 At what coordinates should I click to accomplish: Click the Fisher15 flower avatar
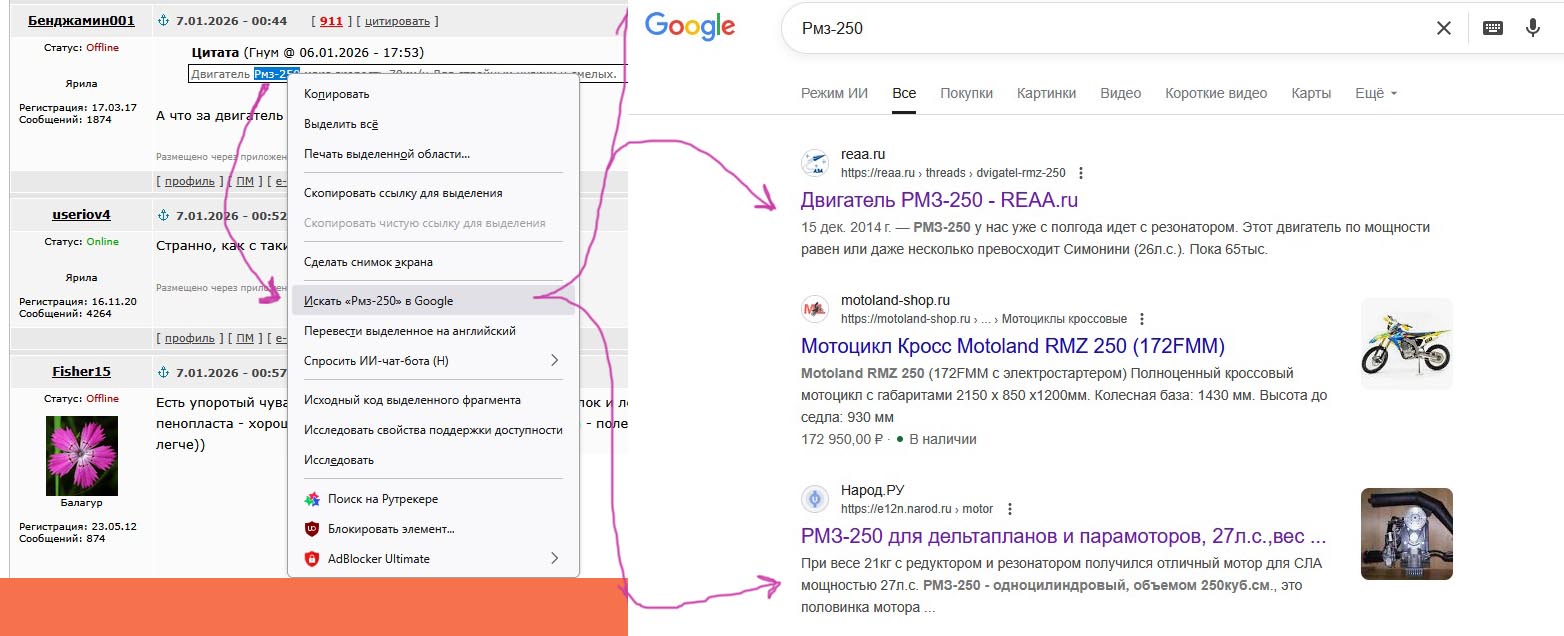pos(82,455)
